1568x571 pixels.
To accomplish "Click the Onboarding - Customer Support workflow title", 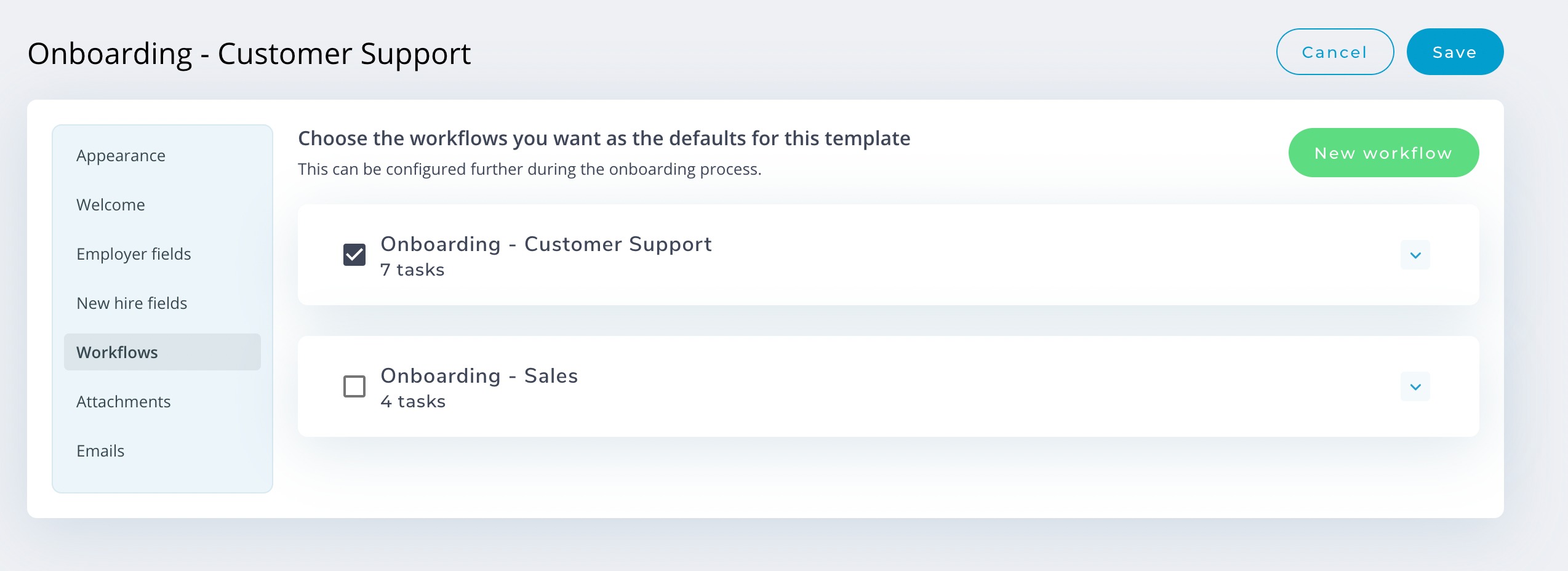I will pos(546,245).
